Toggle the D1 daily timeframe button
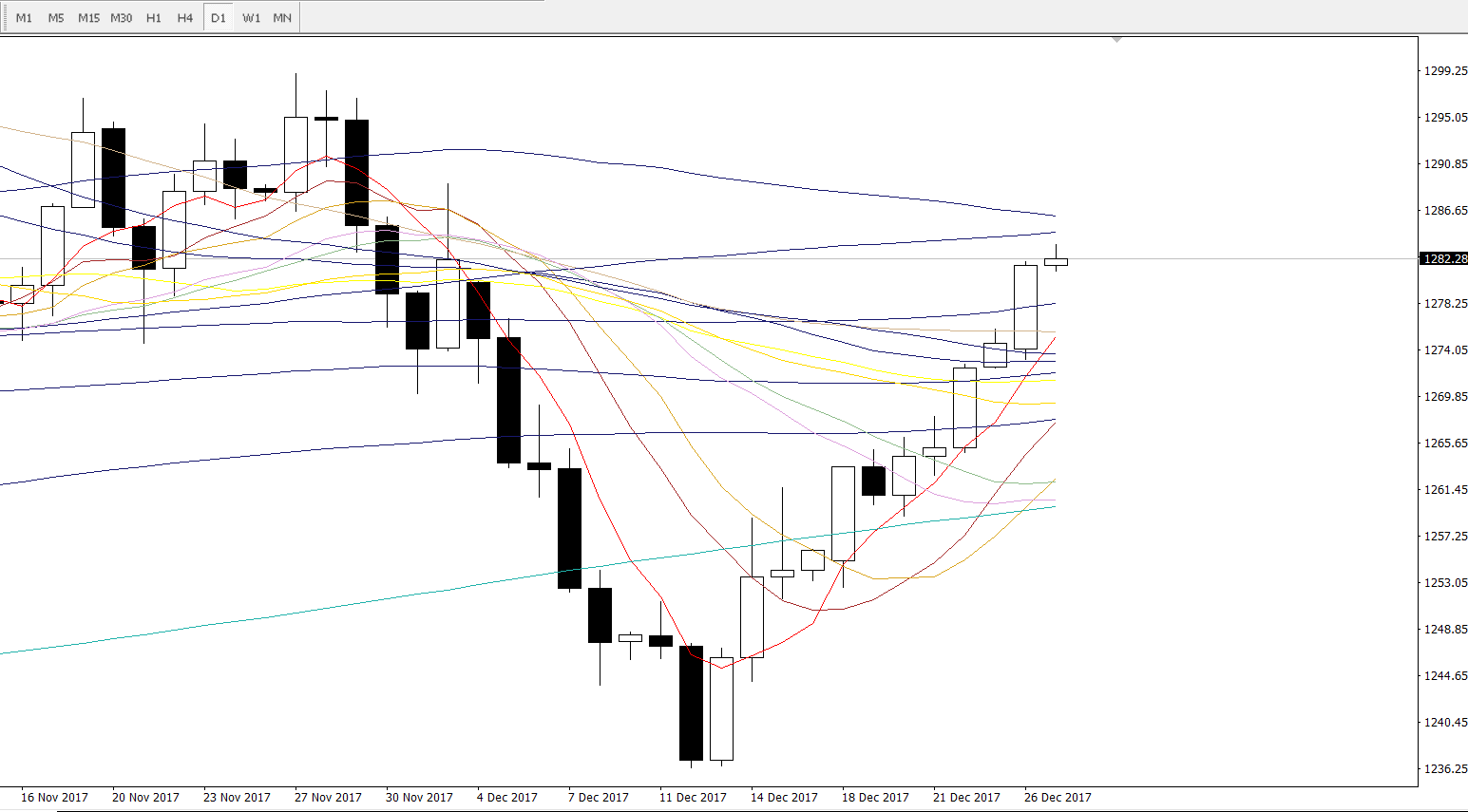1468x812 pixels. point(219,18)
